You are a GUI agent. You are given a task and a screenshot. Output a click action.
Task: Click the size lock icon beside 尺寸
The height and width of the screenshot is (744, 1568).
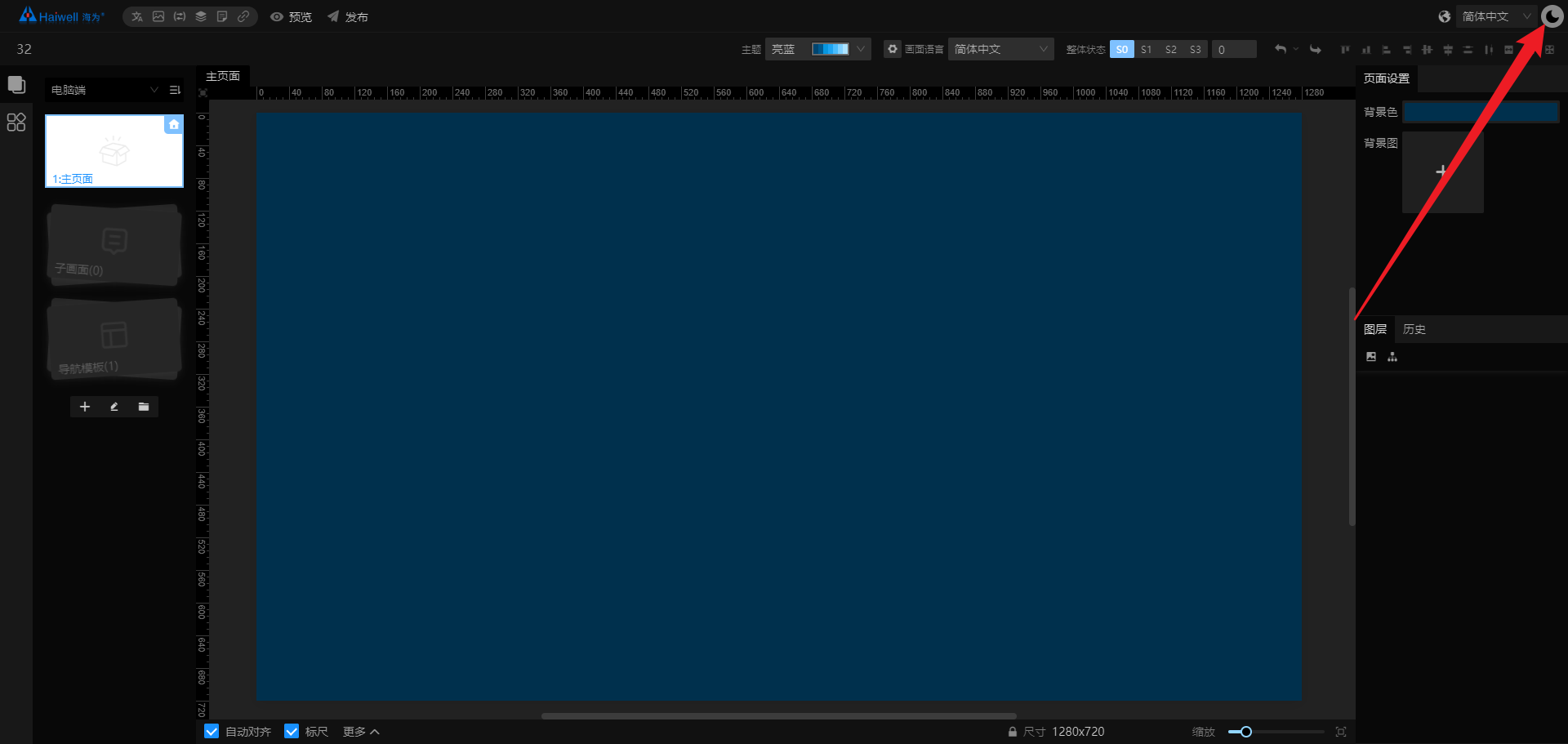coord(1013,732)
